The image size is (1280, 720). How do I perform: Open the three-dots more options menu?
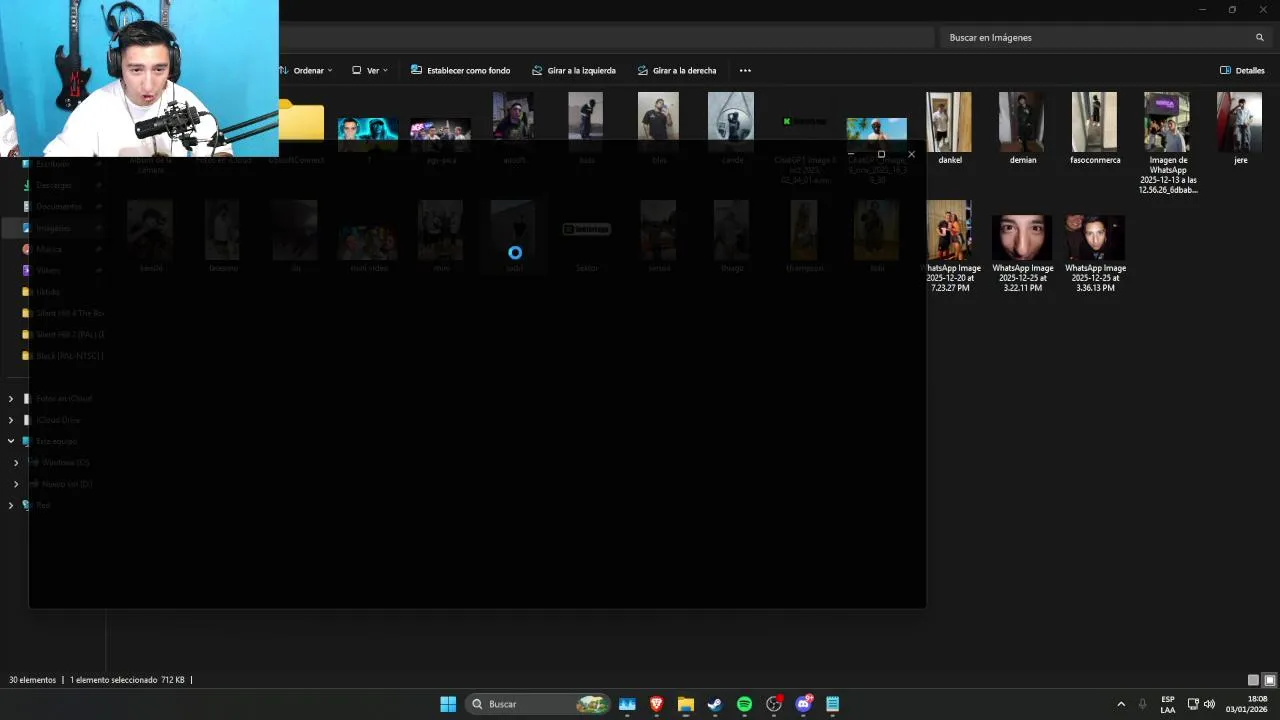[x=745, y=71]
